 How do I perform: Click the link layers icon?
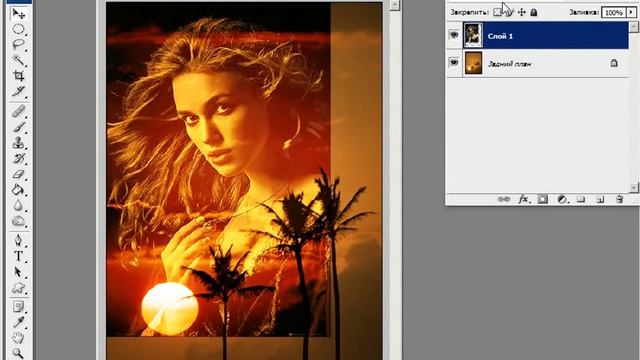504,199
